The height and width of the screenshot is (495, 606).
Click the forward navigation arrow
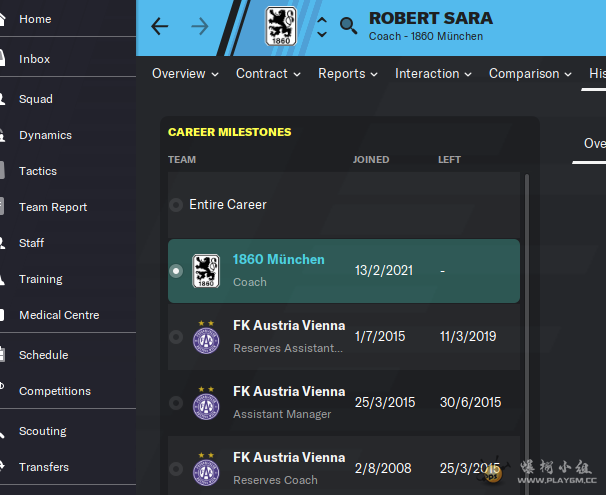pyautogui.click(x=200, y=27)
